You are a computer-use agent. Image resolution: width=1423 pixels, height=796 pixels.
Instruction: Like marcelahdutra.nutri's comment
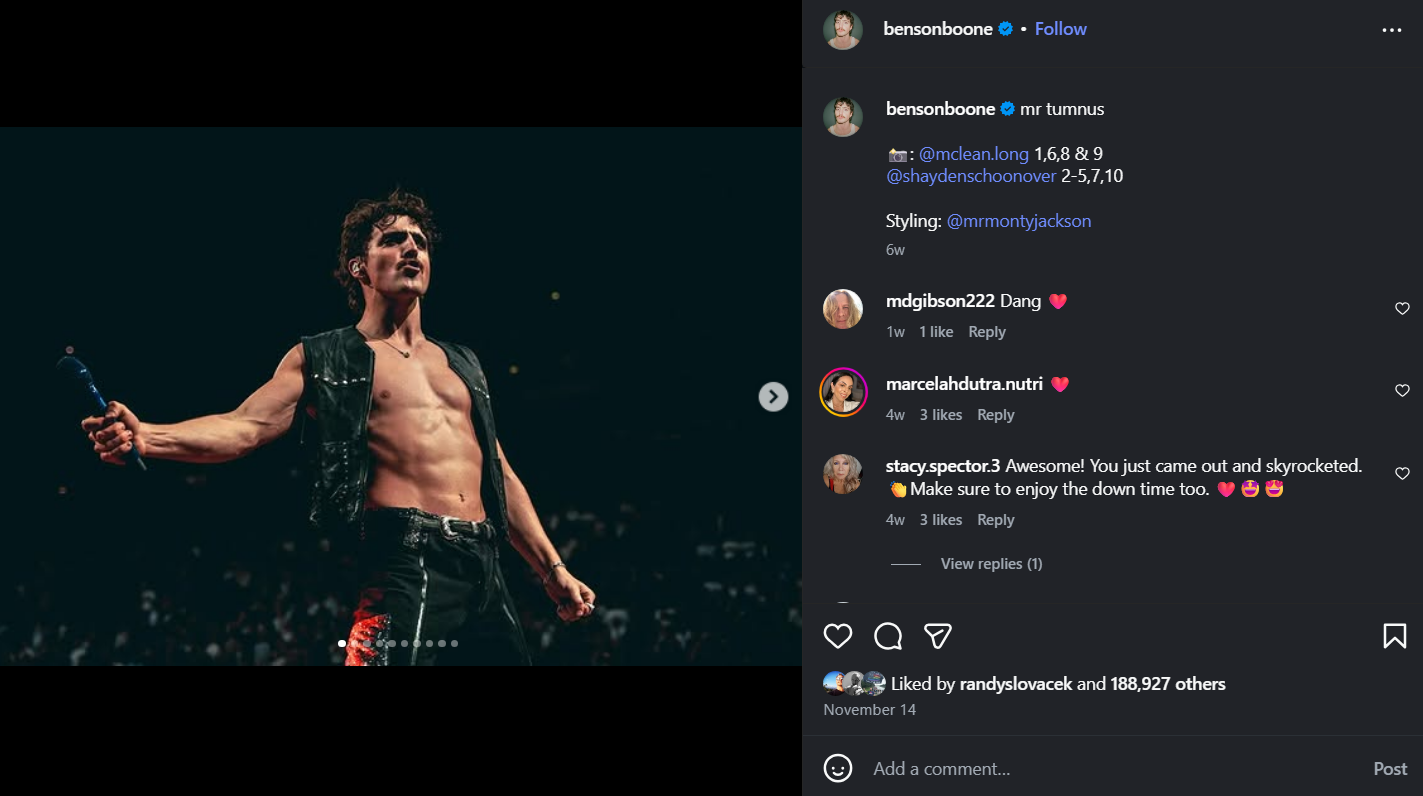1402,391
